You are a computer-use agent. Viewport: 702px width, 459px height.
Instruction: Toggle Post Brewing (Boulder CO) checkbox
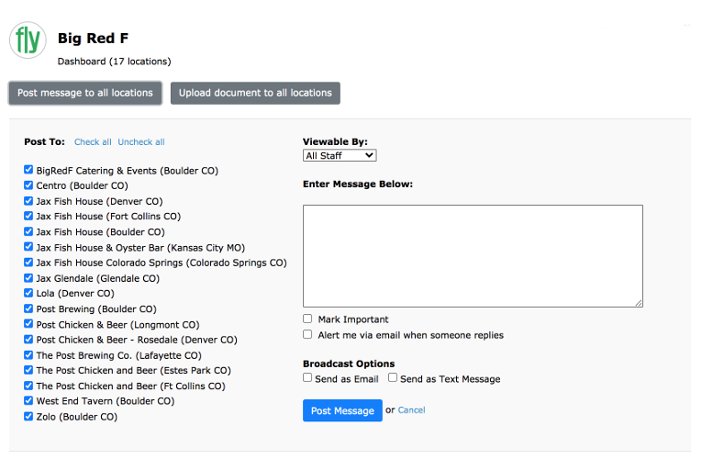[29, 309]
